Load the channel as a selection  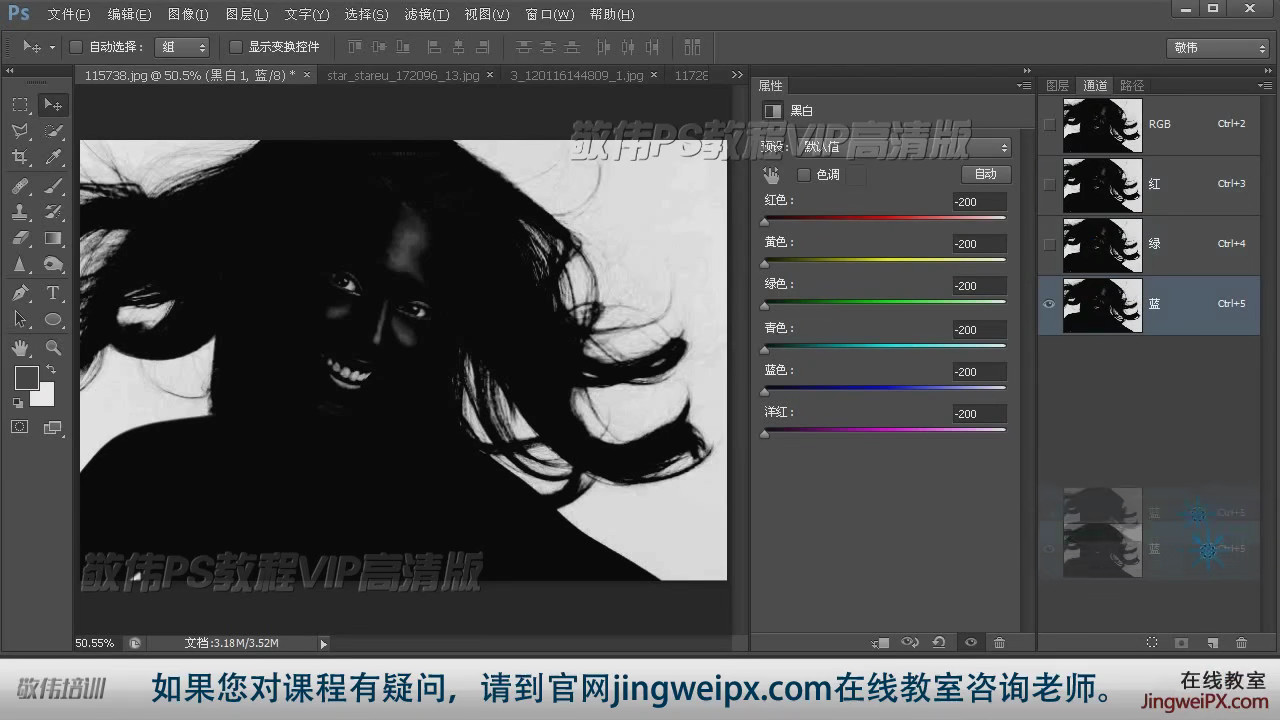[x=1152, y=643]
